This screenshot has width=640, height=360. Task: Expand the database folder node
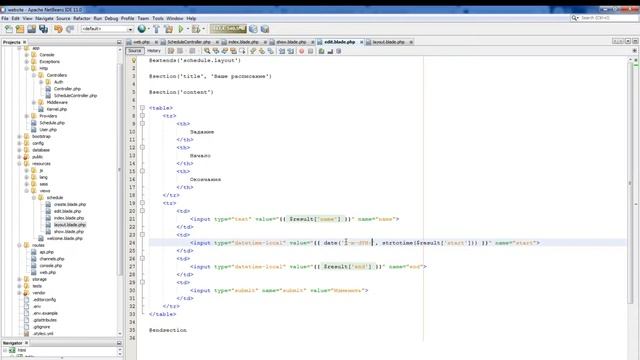click(x=19, y=150)
